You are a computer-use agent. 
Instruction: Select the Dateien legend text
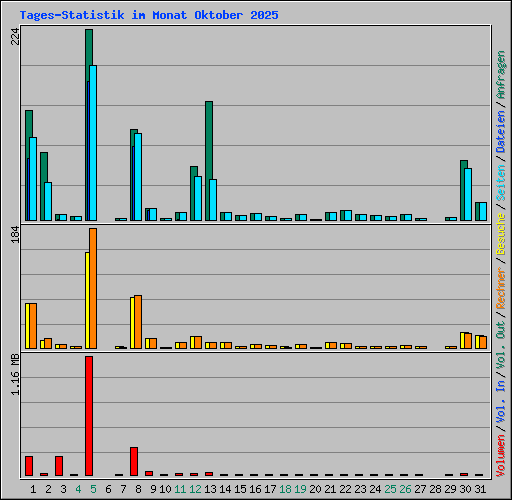(x=501, y=132)
